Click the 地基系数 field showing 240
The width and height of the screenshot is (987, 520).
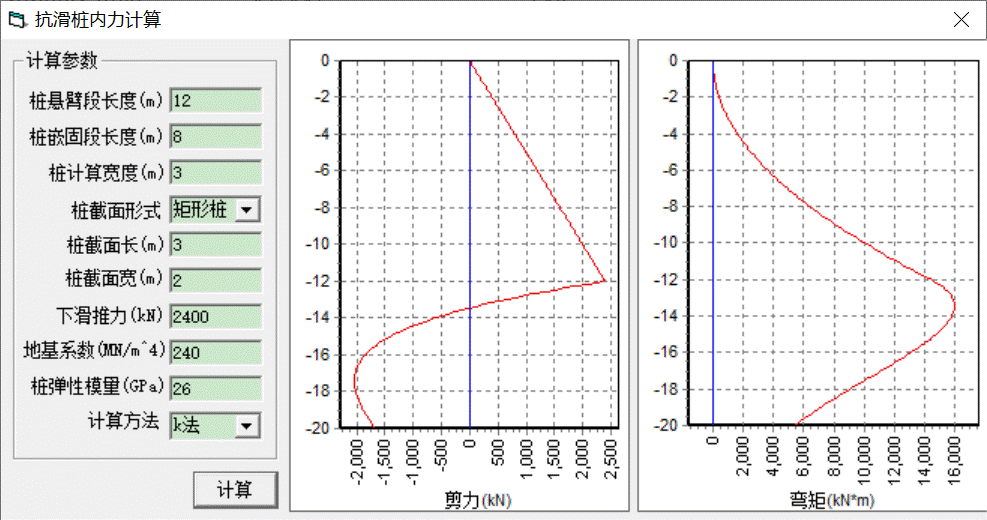(215, 353)
